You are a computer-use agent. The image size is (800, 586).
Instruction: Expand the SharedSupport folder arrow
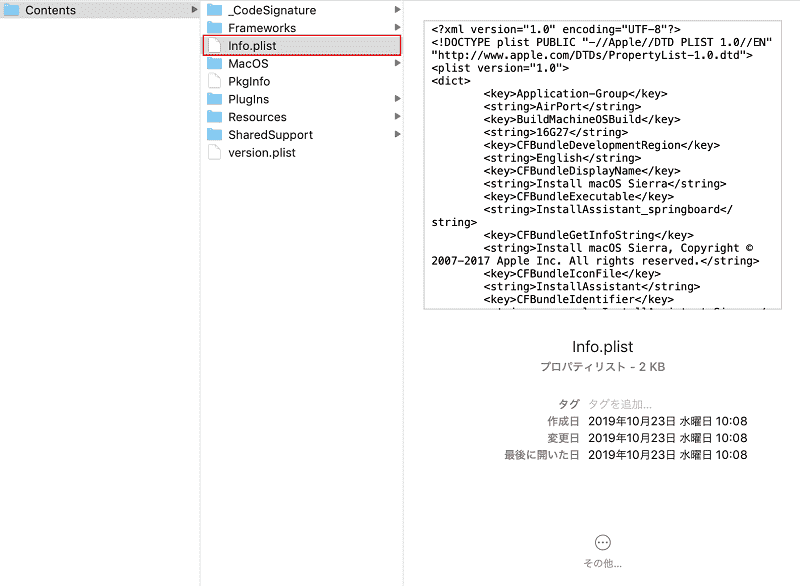[x=397, y=135]
